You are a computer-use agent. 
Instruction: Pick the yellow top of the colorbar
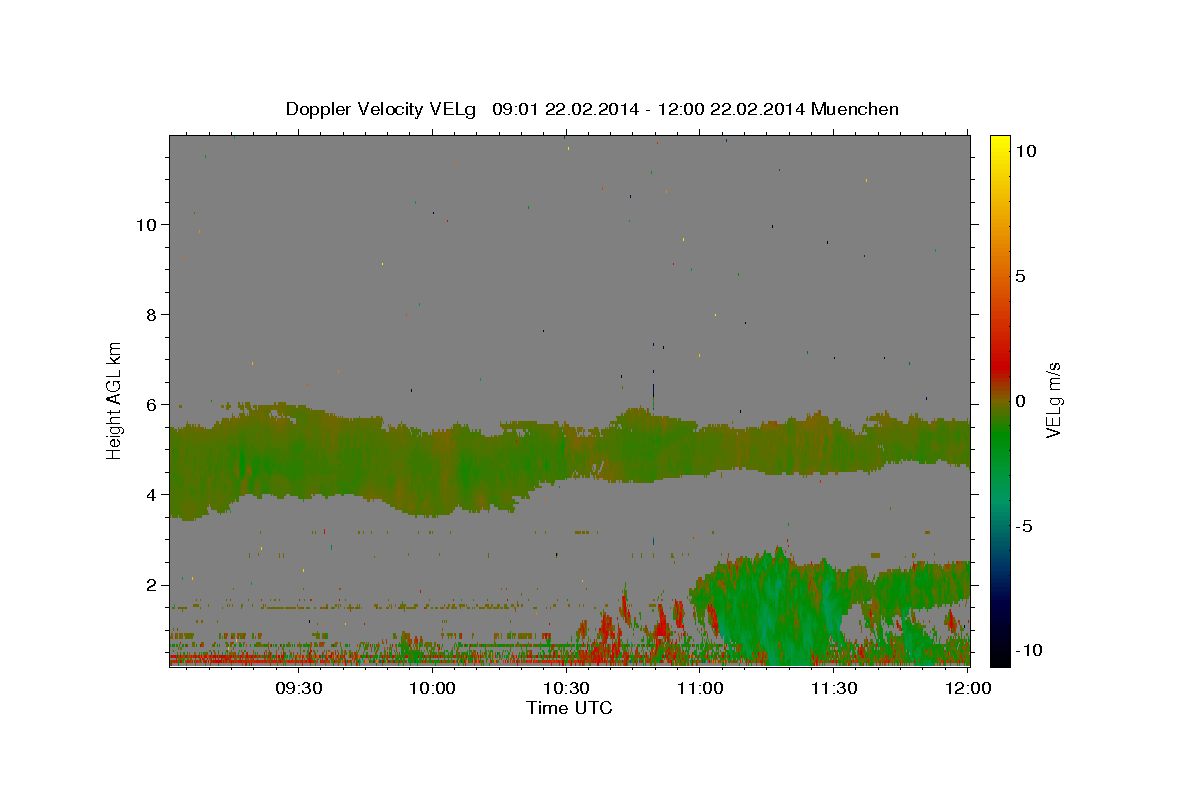pyautogui.click(x=999, y=142)
